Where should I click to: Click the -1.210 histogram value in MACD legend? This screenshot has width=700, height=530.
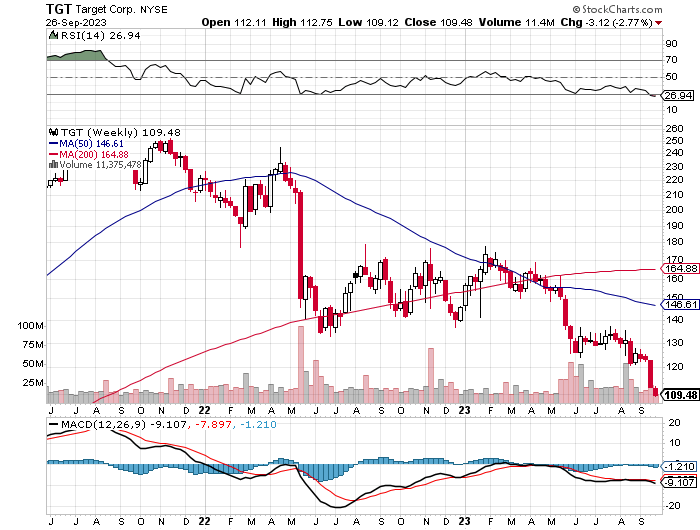click(258, 424)
